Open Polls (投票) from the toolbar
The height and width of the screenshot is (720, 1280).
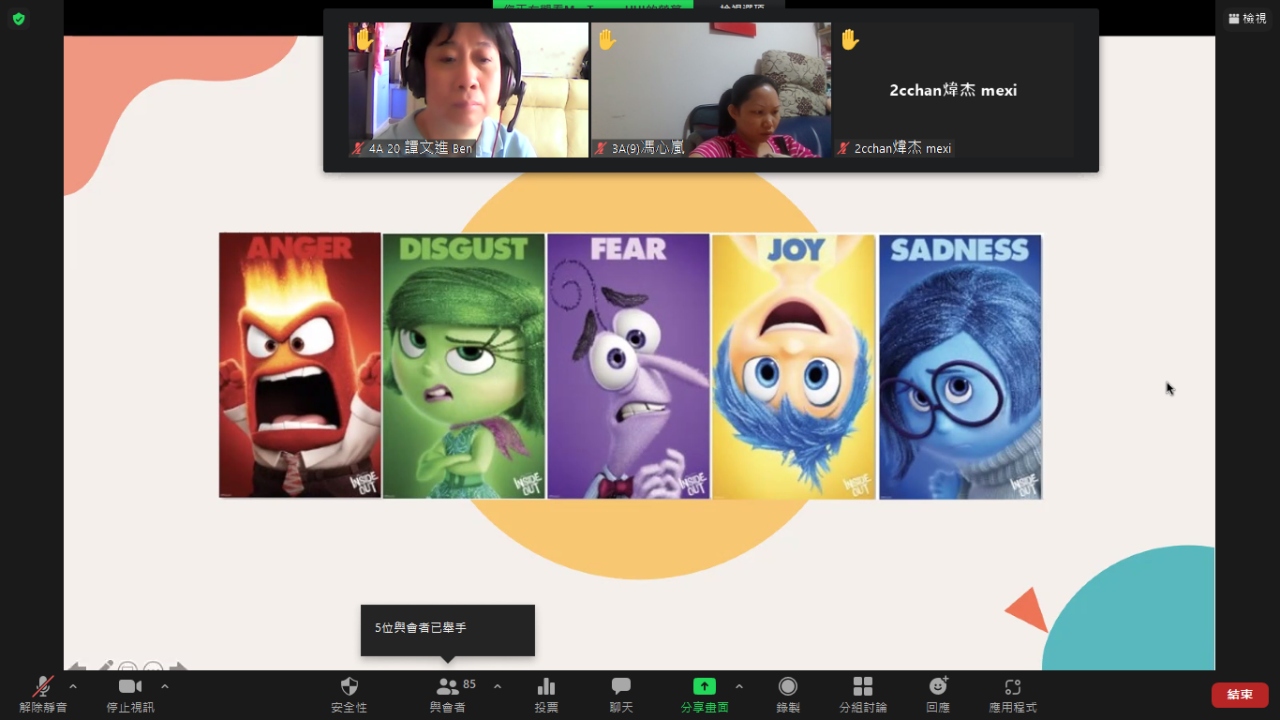click(546, 693)
